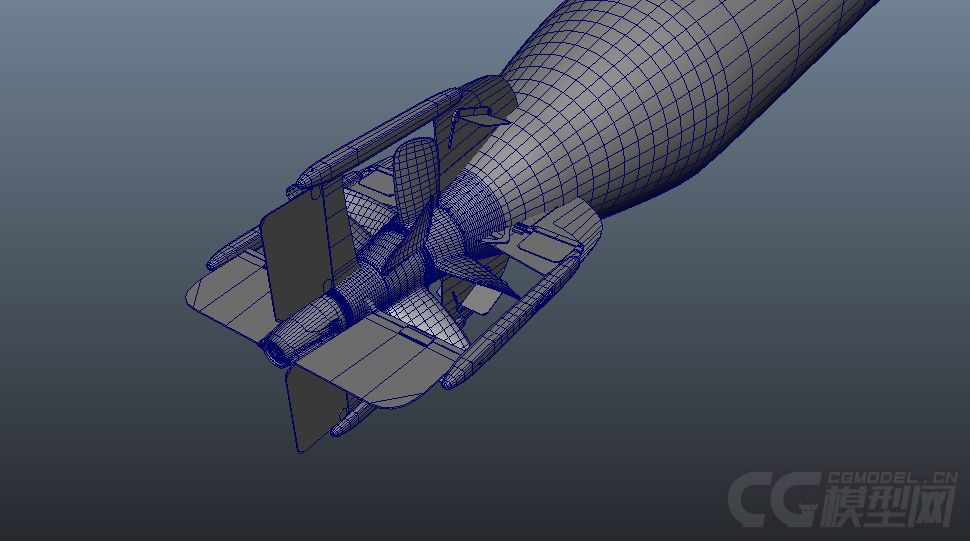Image resolution: width=970 pixels, height=541 pixels.
Task: Select the bottom cylindrical guard rod
Action: point(352,417)
